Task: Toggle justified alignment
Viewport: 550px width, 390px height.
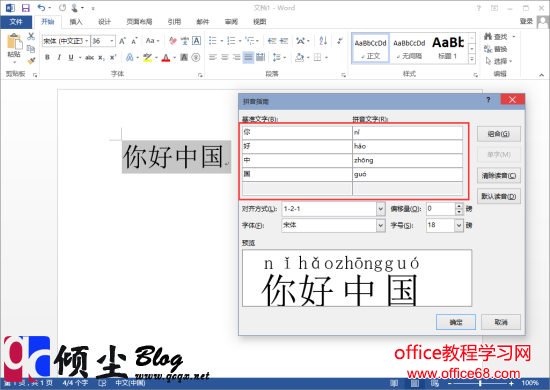Action: coord(248,57)
